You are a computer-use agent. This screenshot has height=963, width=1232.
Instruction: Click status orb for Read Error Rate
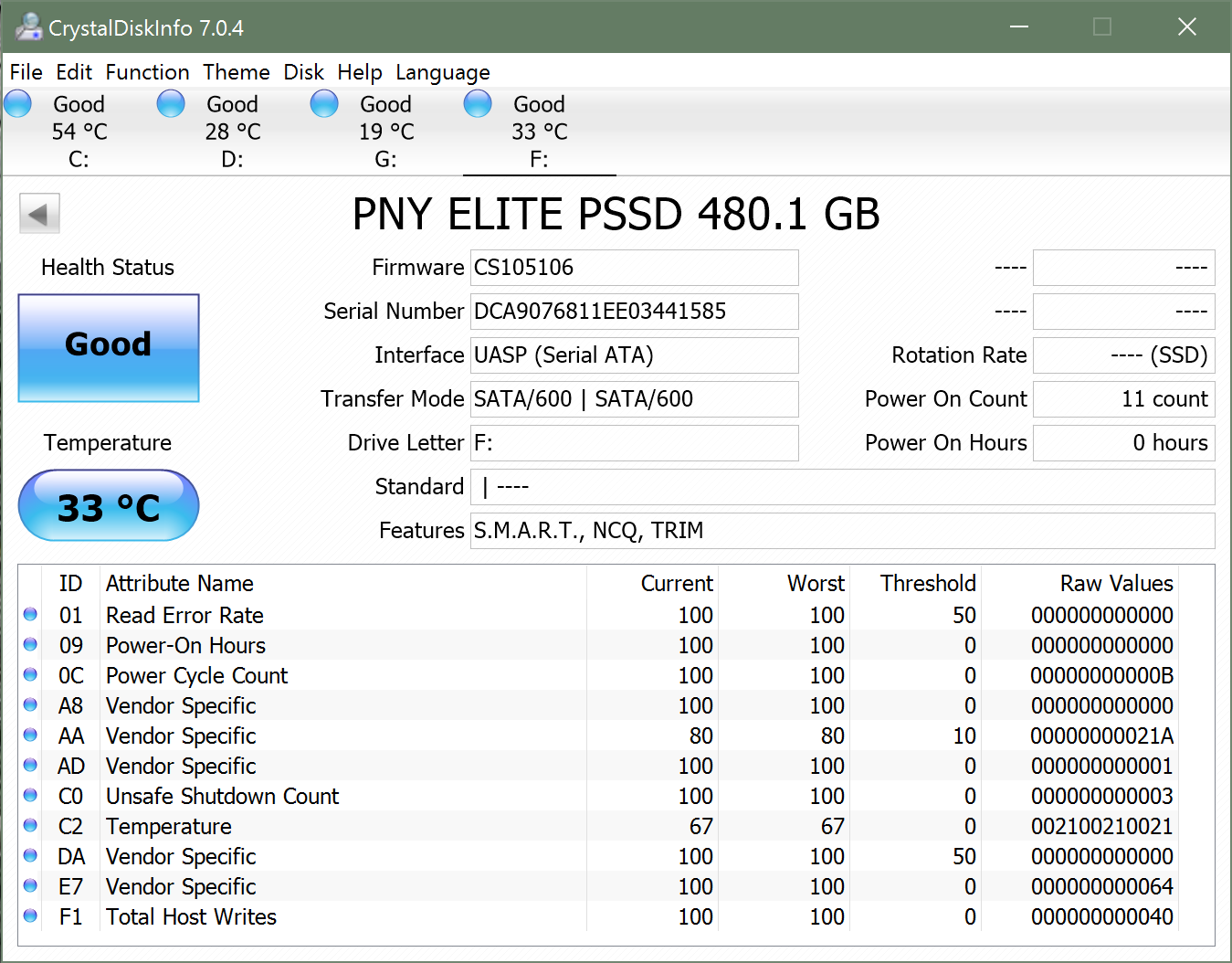pos(30,615)
